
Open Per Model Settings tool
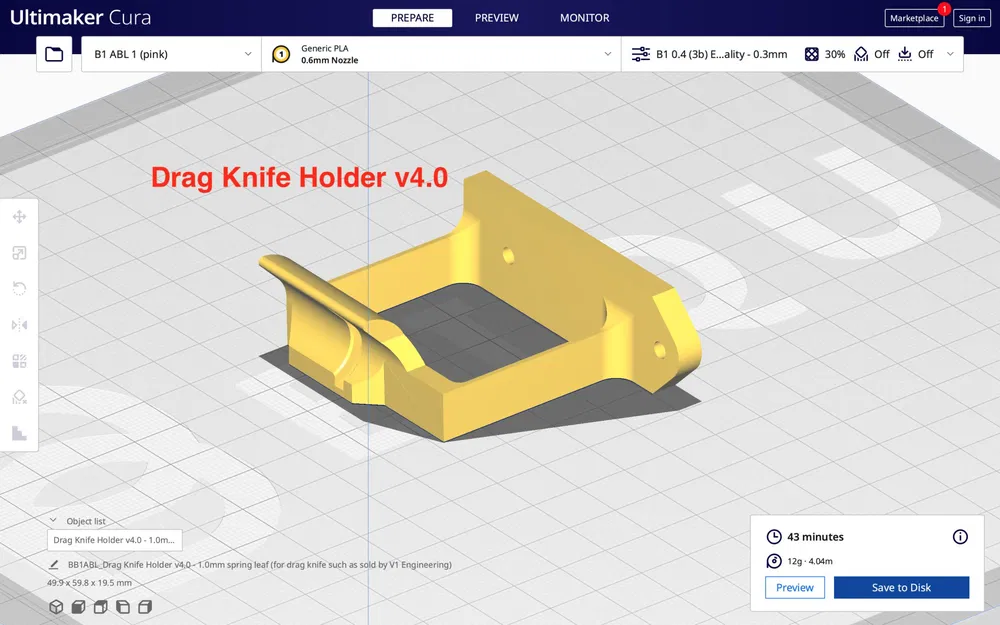[19, 361]
